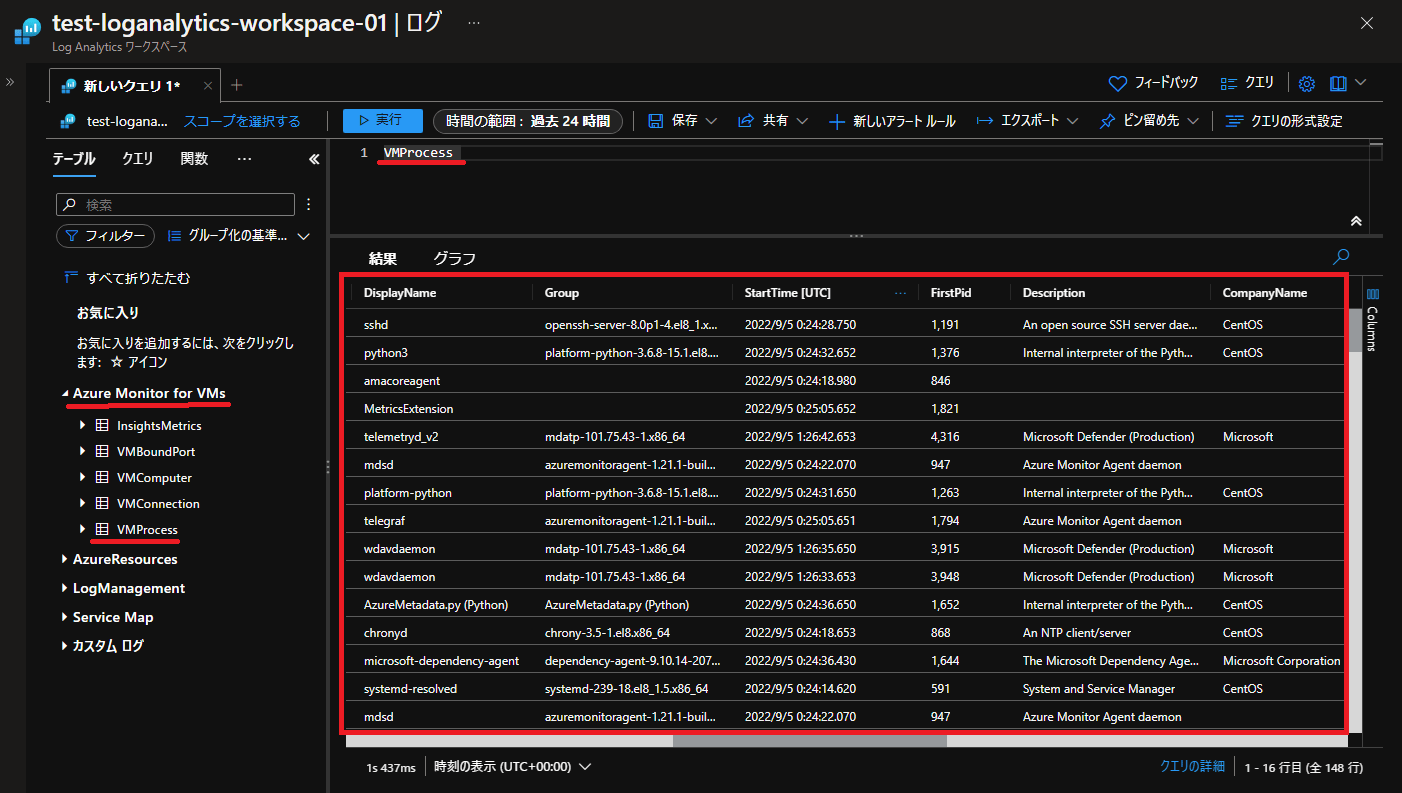Select the amacoreagent row
The image size is (1402, 793).
(x=847, y=381)
